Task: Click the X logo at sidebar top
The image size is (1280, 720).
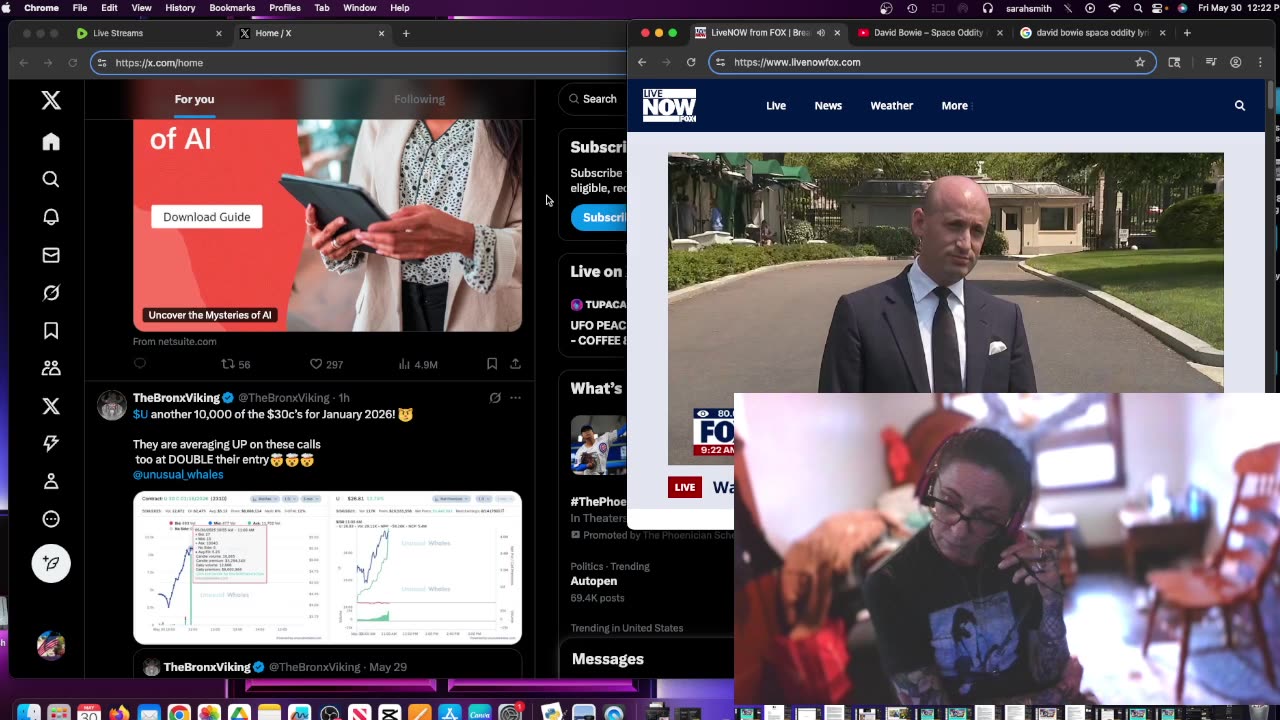Action: [51, 100]
